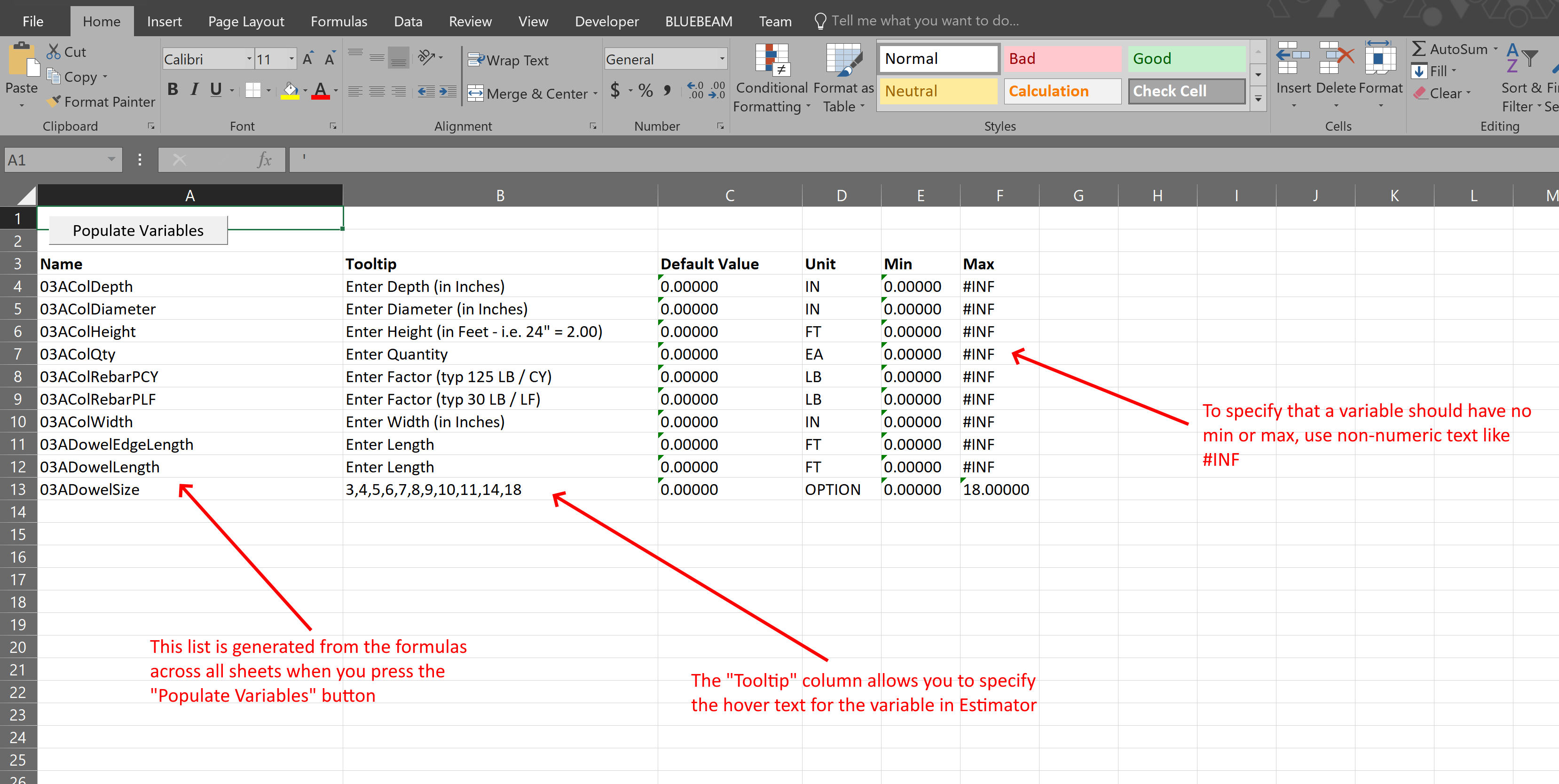
Task: Open the Font dialog launcher
Action: [333, 126]
